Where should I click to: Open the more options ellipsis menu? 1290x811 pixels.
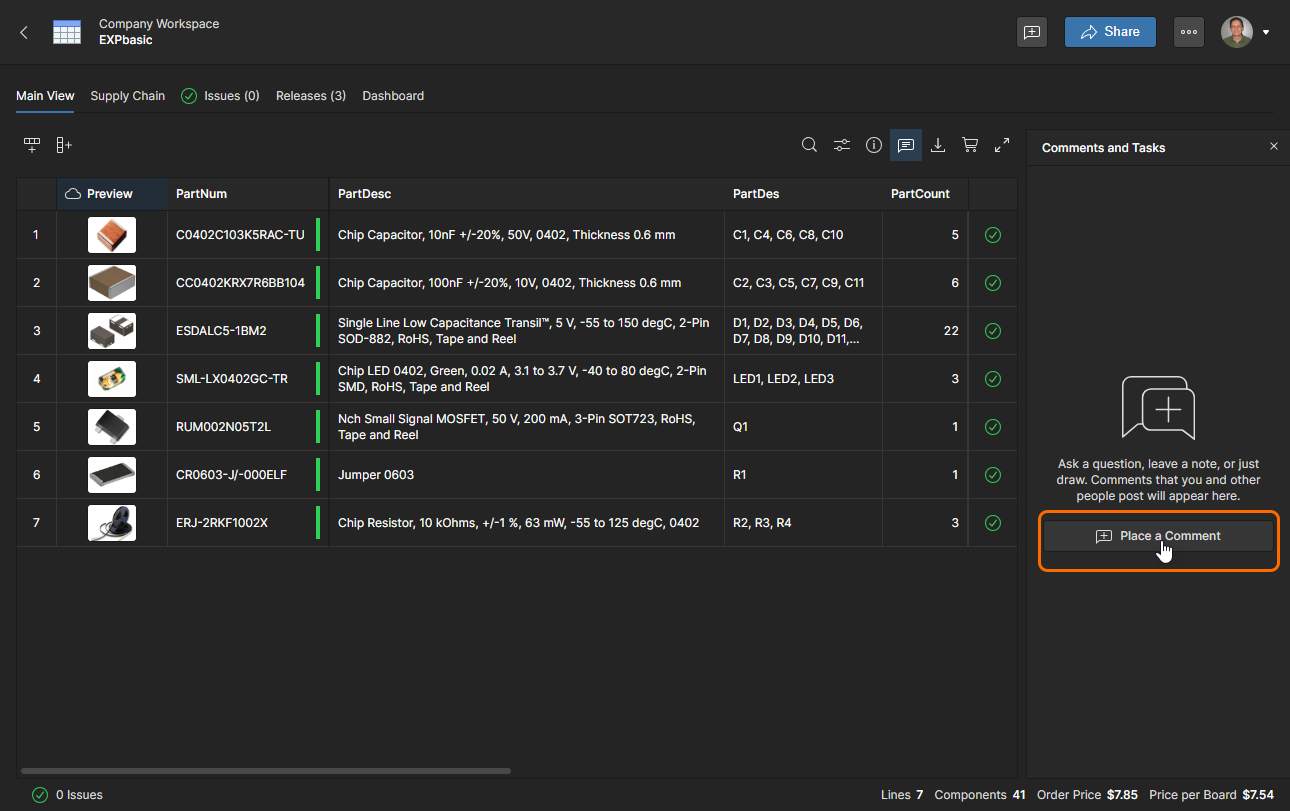(1188, 32)
